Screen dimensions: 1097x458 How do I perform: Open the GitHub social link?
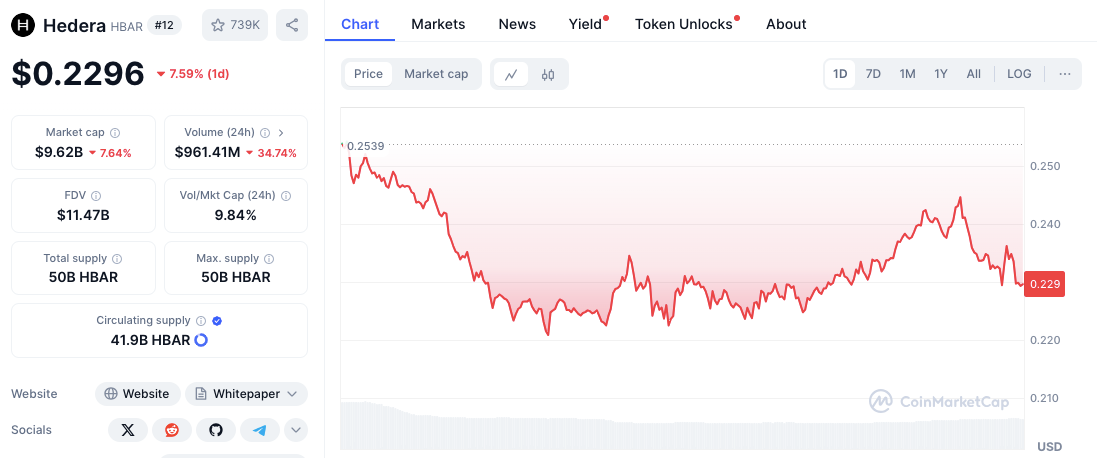[x=215, y=430]
